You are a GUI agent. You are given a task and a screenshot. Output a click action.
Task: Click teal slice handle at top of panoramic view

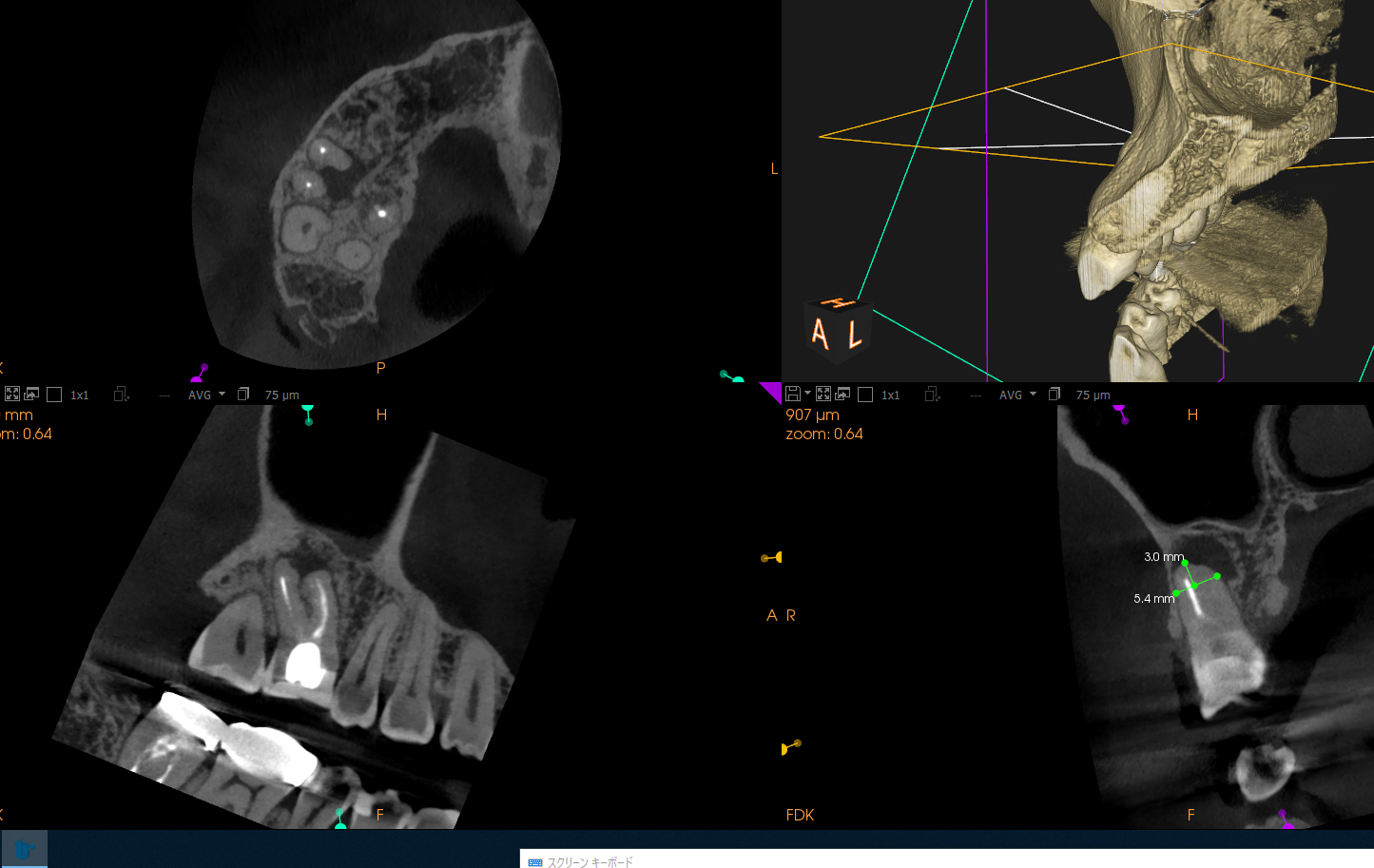click(x=308, y=415)
